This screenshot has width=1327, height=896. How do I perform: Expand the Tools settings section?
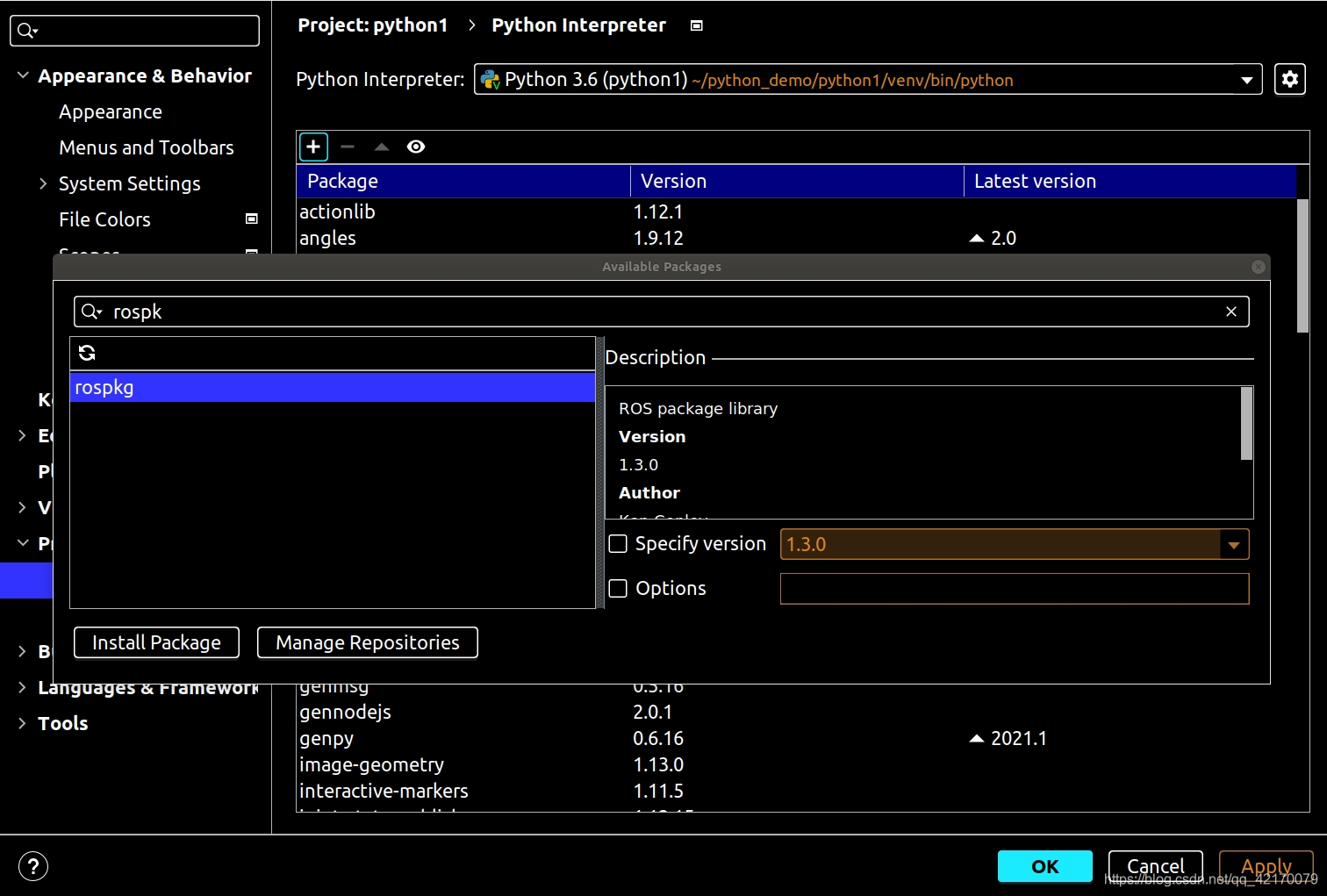coord(22,723)
